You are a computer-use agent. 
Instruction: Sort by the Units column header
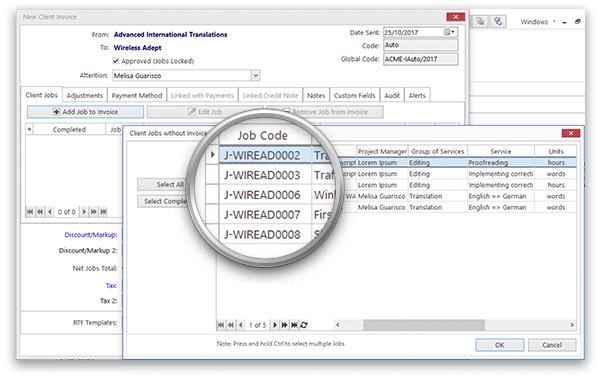tap(556, 151)
